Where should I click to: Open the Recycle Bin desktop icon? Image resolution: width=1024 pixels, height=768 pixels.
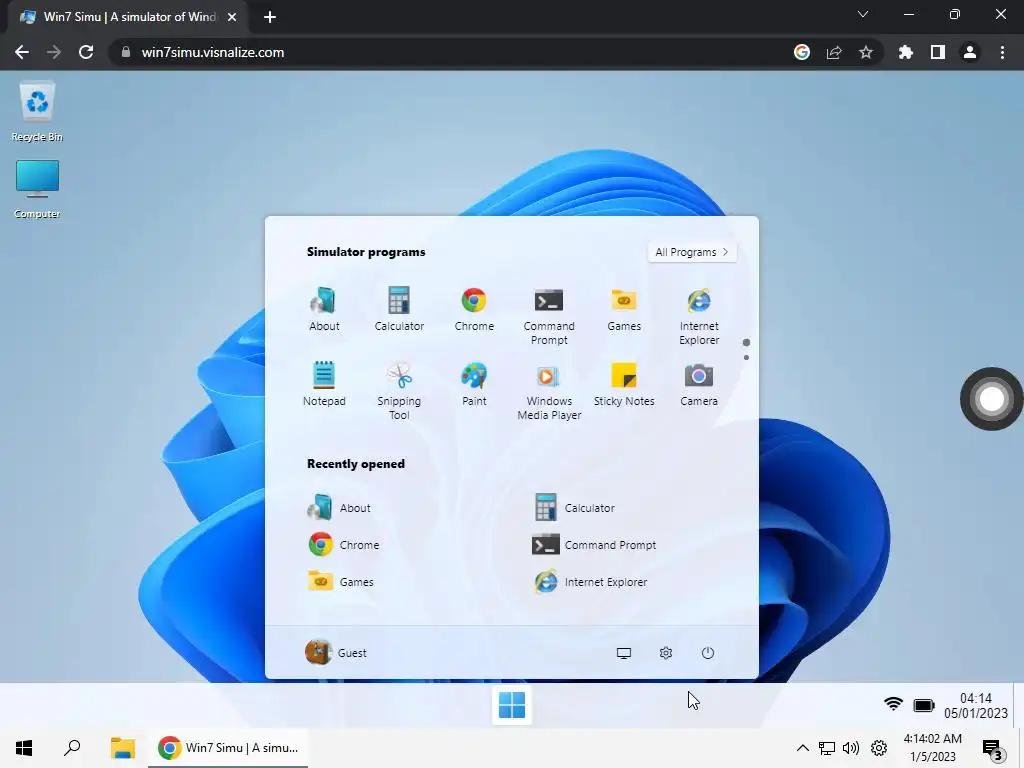point(37,112)
